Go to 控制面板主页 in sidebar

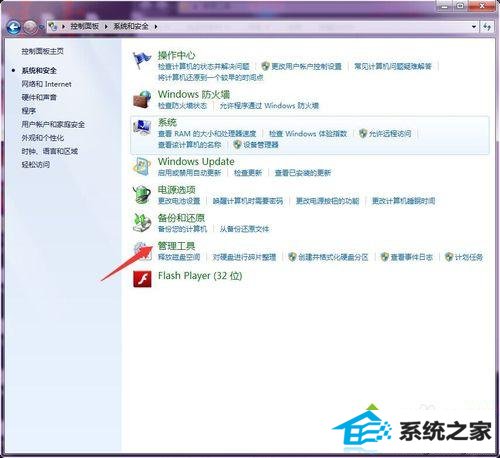(x=42, y=51)
